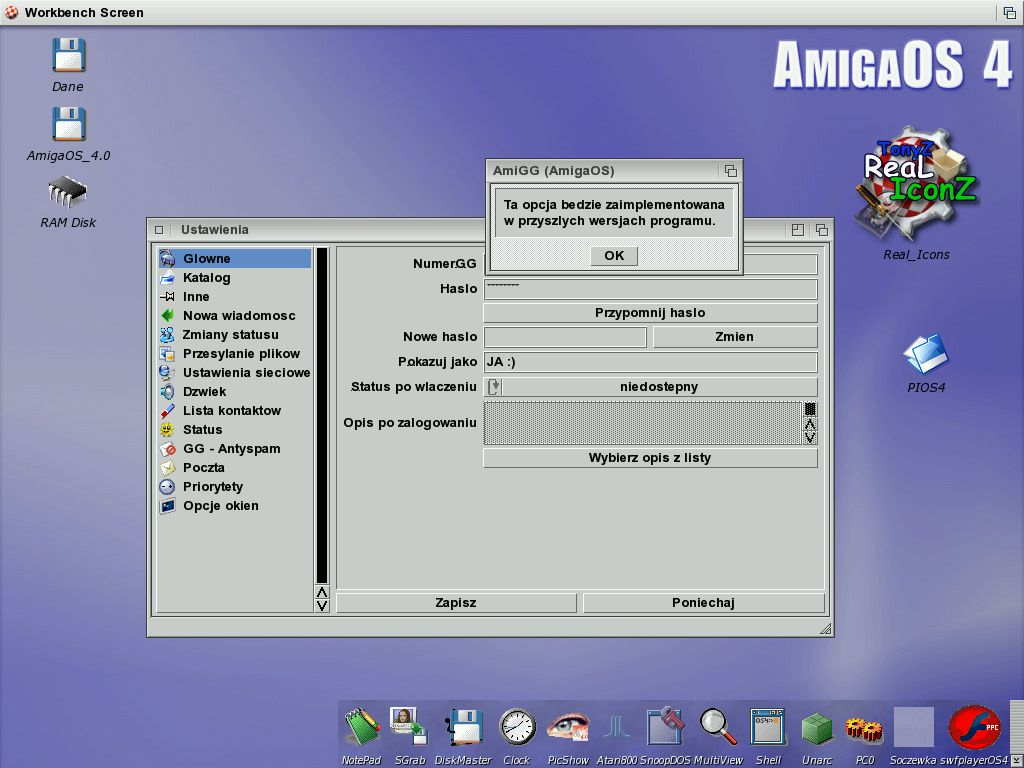Select Ustawienia sieciowe settings section
The height and width of the screenshot is (768, 1024).
click(x=235, y=372)
